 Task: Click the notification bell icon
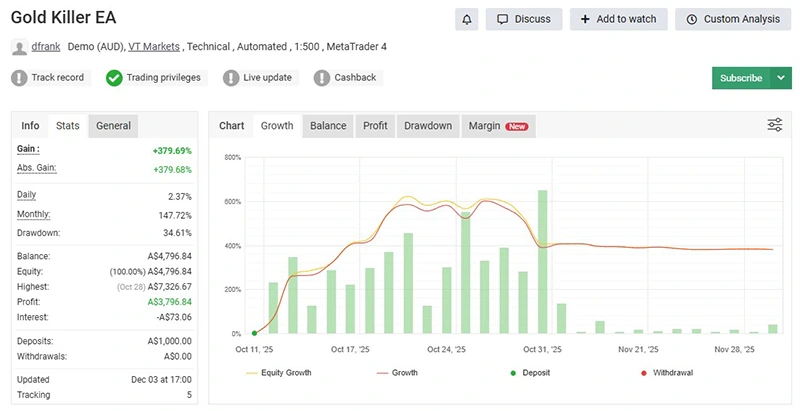coord(466,19)
